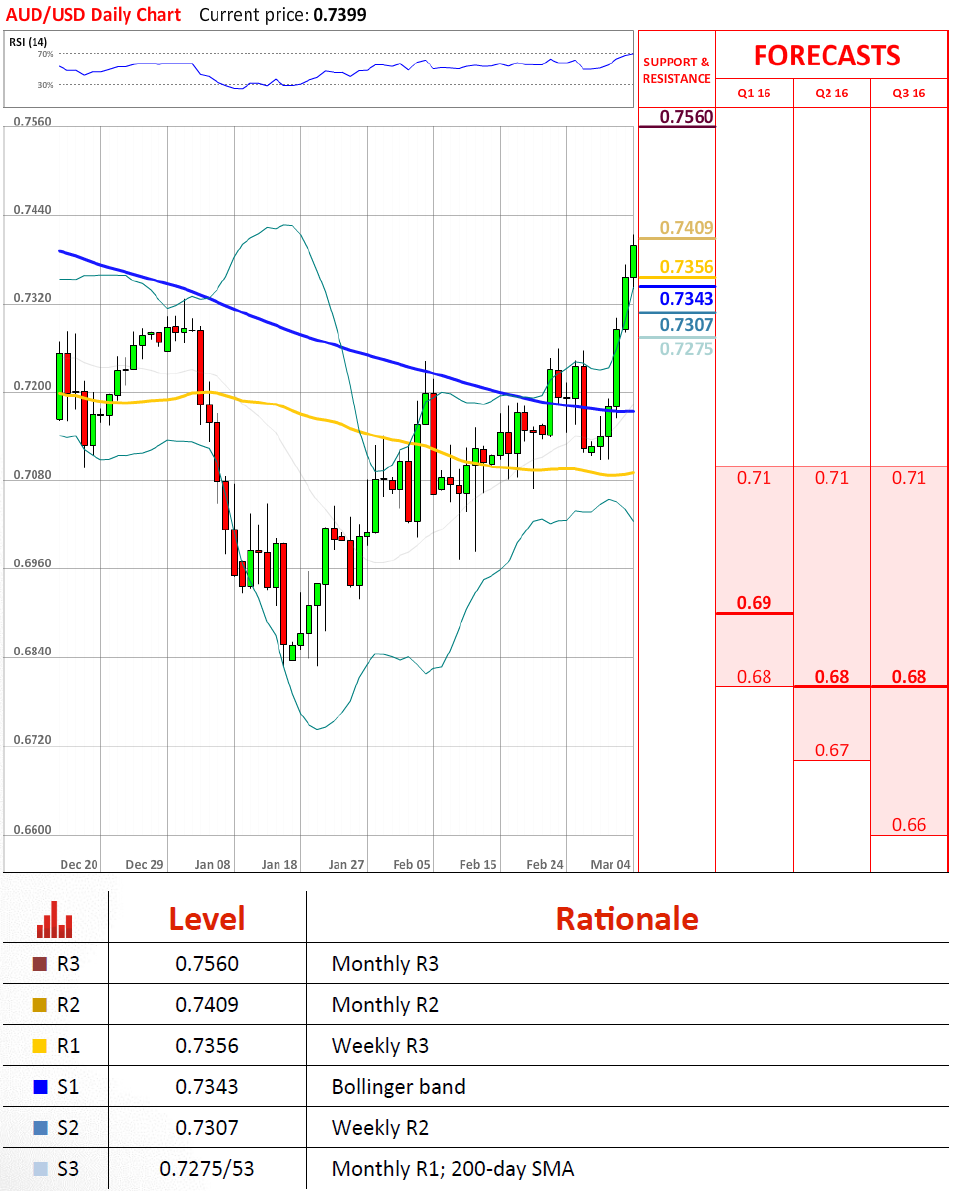The height and width of the screenshot is (1191, 957).
Task: Click the 0.71 value in Q1 16 column
Action: click(753, 478)
